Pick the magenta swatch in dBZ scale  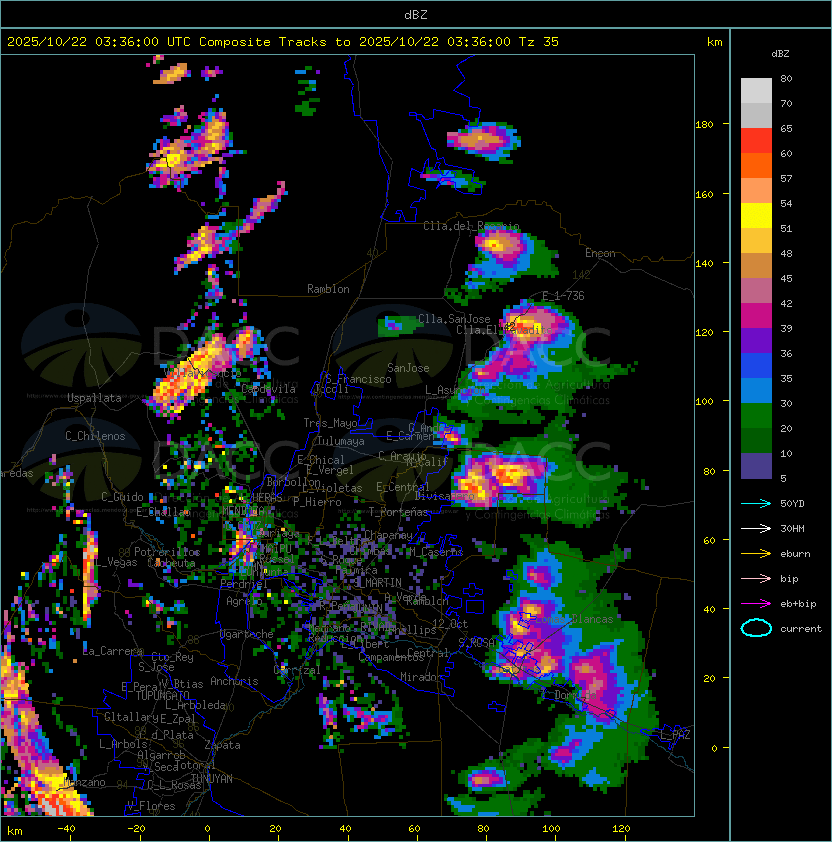click(756, 316)
